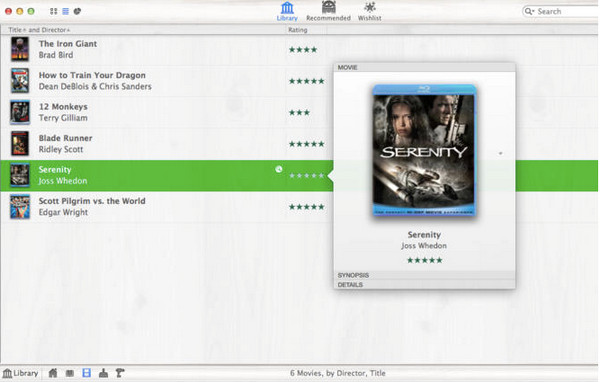Set star rating for 12 Monkeys
600x382 pixels.
point(299,113)
